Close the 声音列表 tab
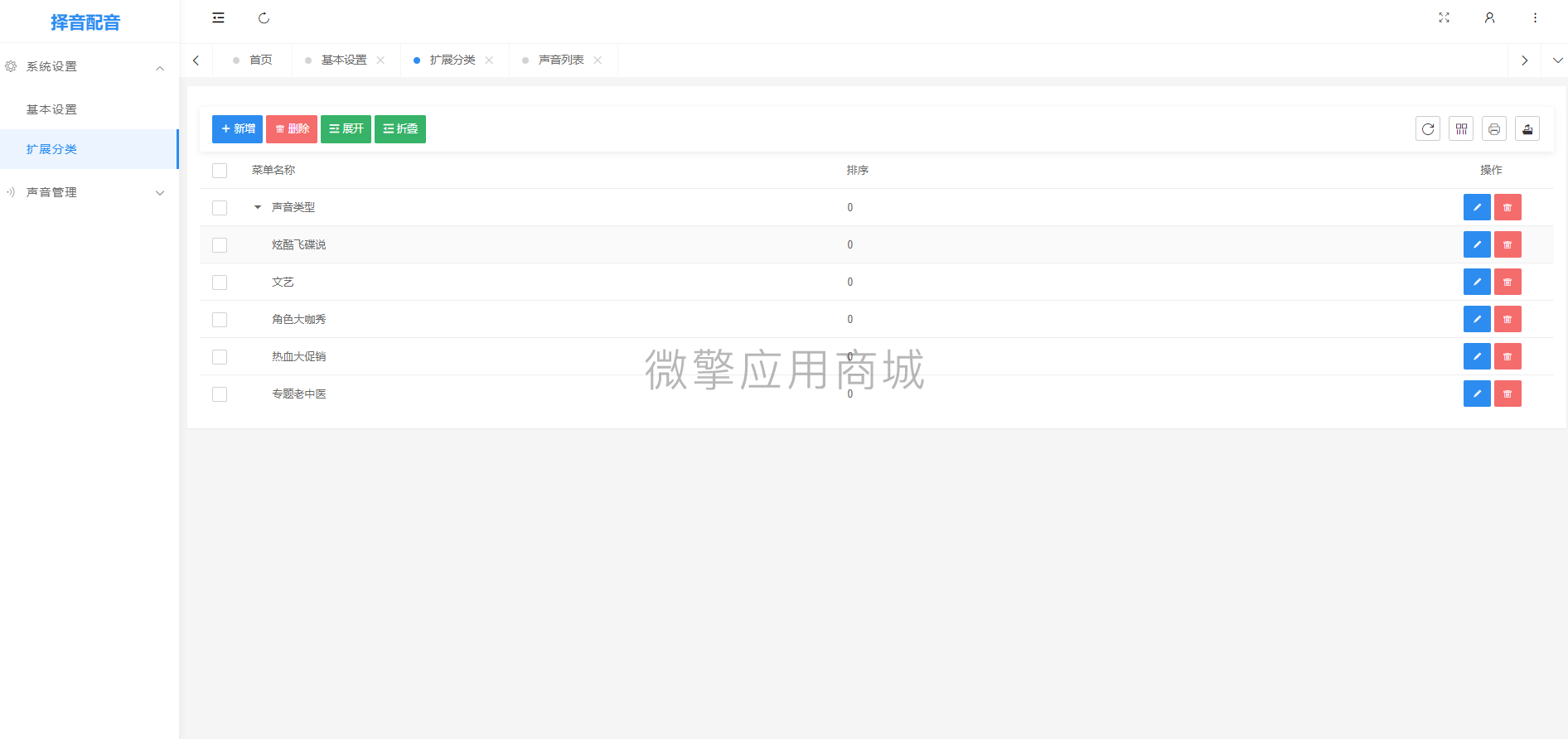Image resolution: width=1568 pixels, height=739 pixels. point(598,60)
